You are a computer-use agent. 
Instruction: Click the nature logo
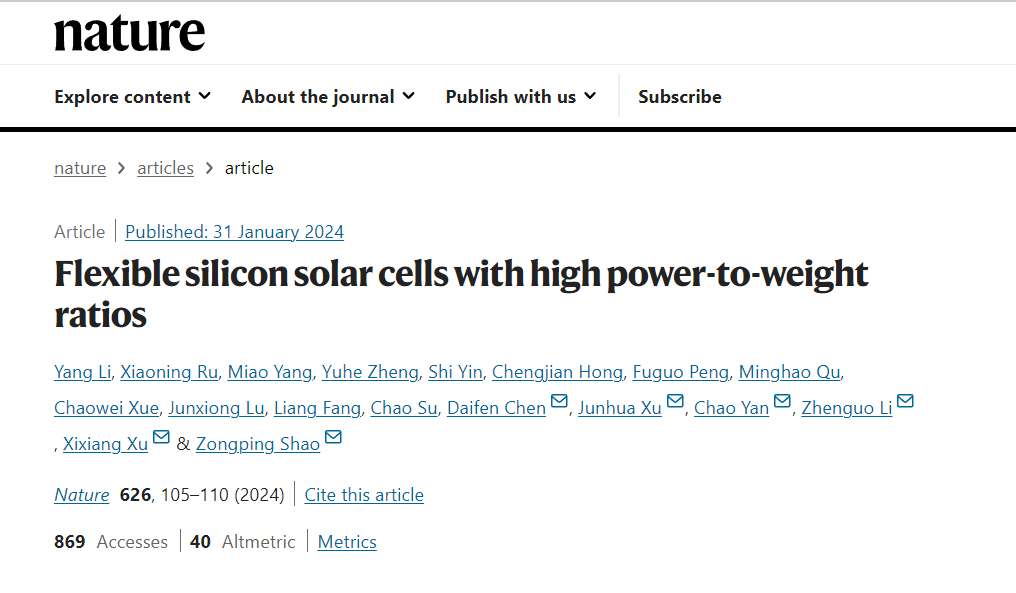pyautogui.click(x=129, y=34)
